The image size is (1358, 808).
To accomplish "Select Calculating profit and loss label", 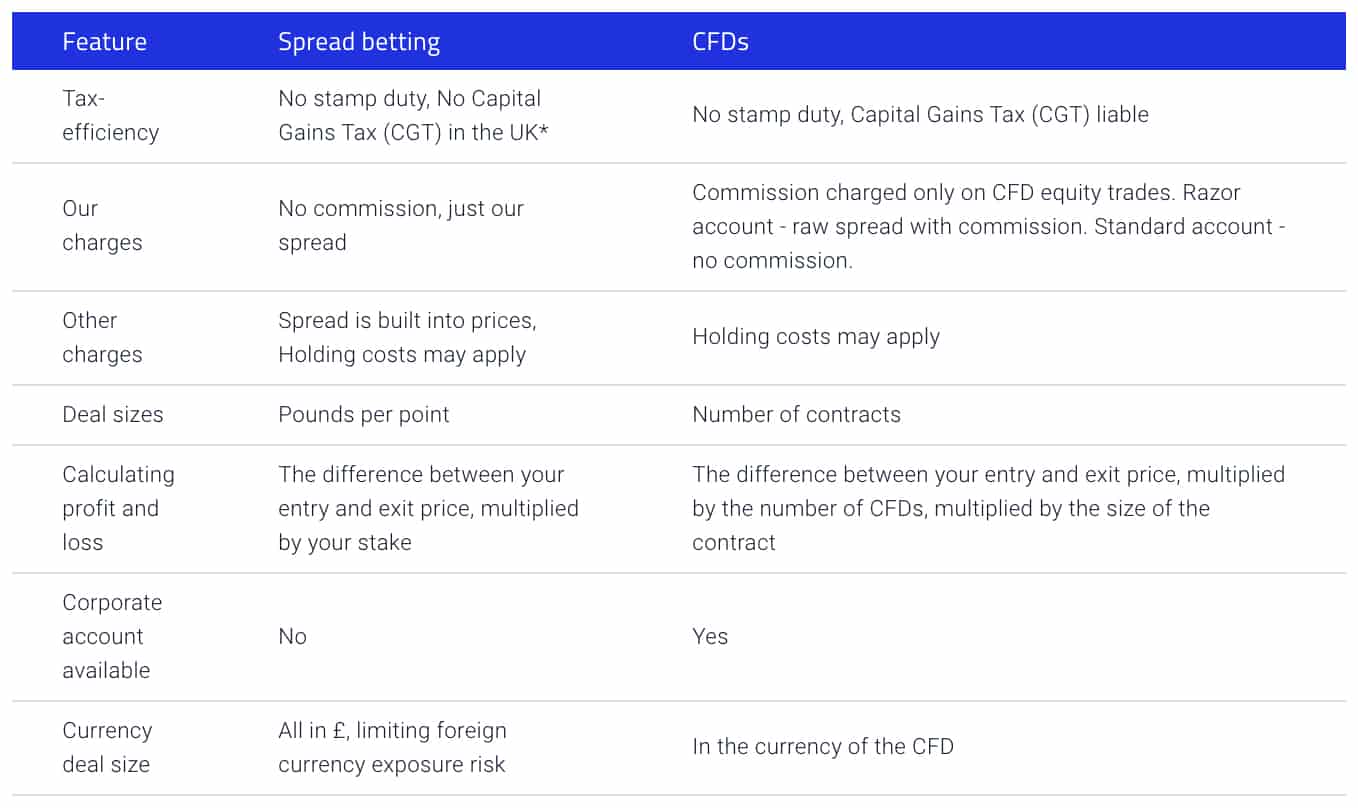I will (118, 508).
